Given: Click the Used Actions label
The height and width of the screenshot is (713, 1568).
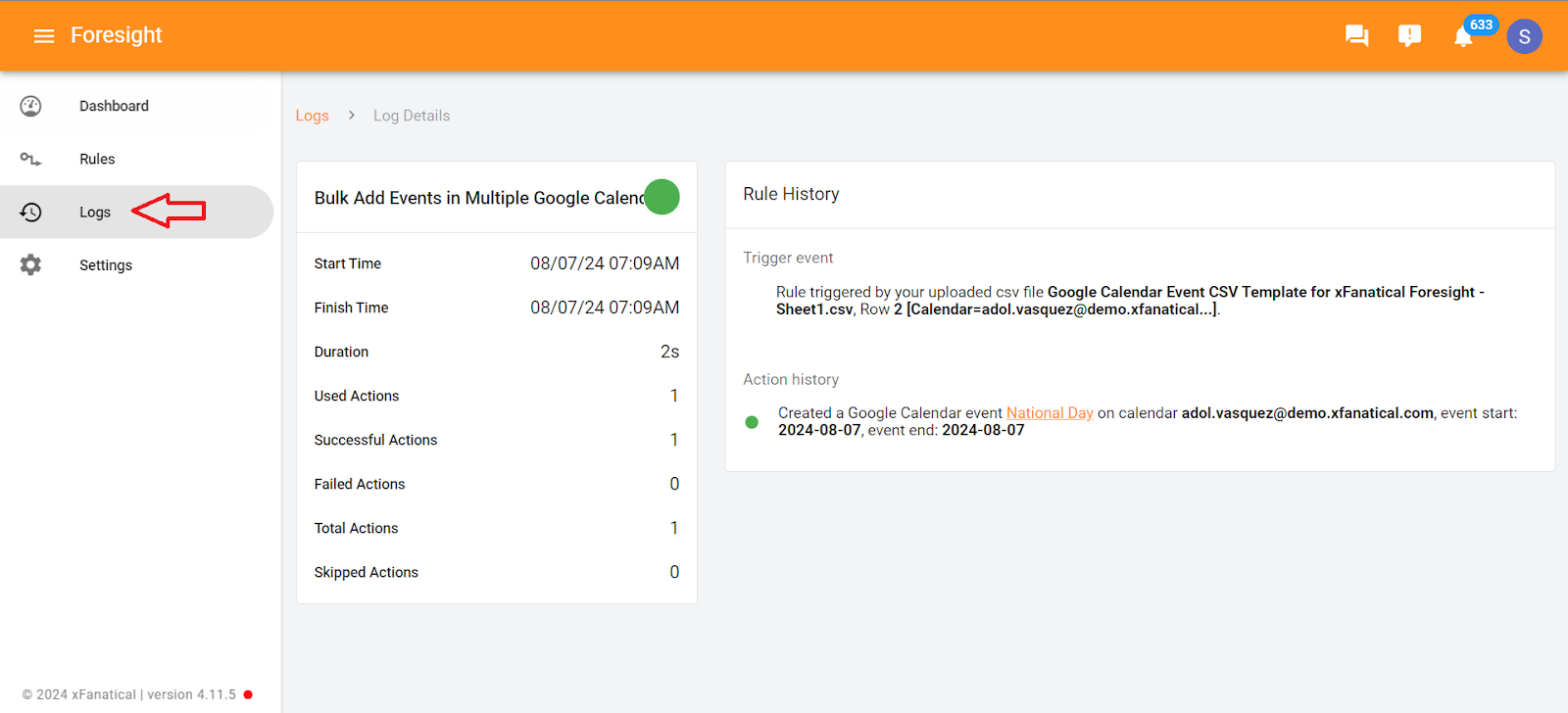Looking at the screenshot, I should [x=357, y=396].
